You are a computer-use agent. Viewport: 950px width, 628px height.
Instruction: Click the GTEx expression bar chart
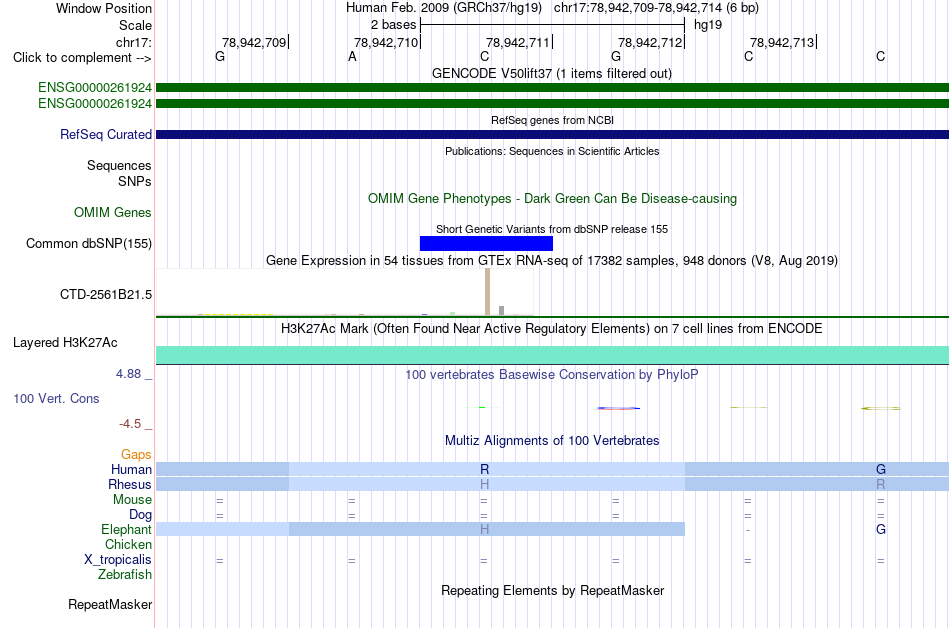[x=345, y=293]
